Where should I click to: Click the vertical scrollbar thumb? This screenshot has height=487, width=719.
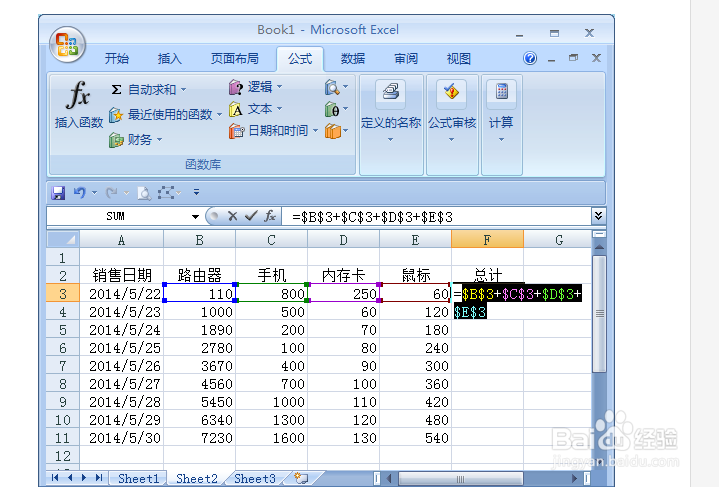coord(599,314)
